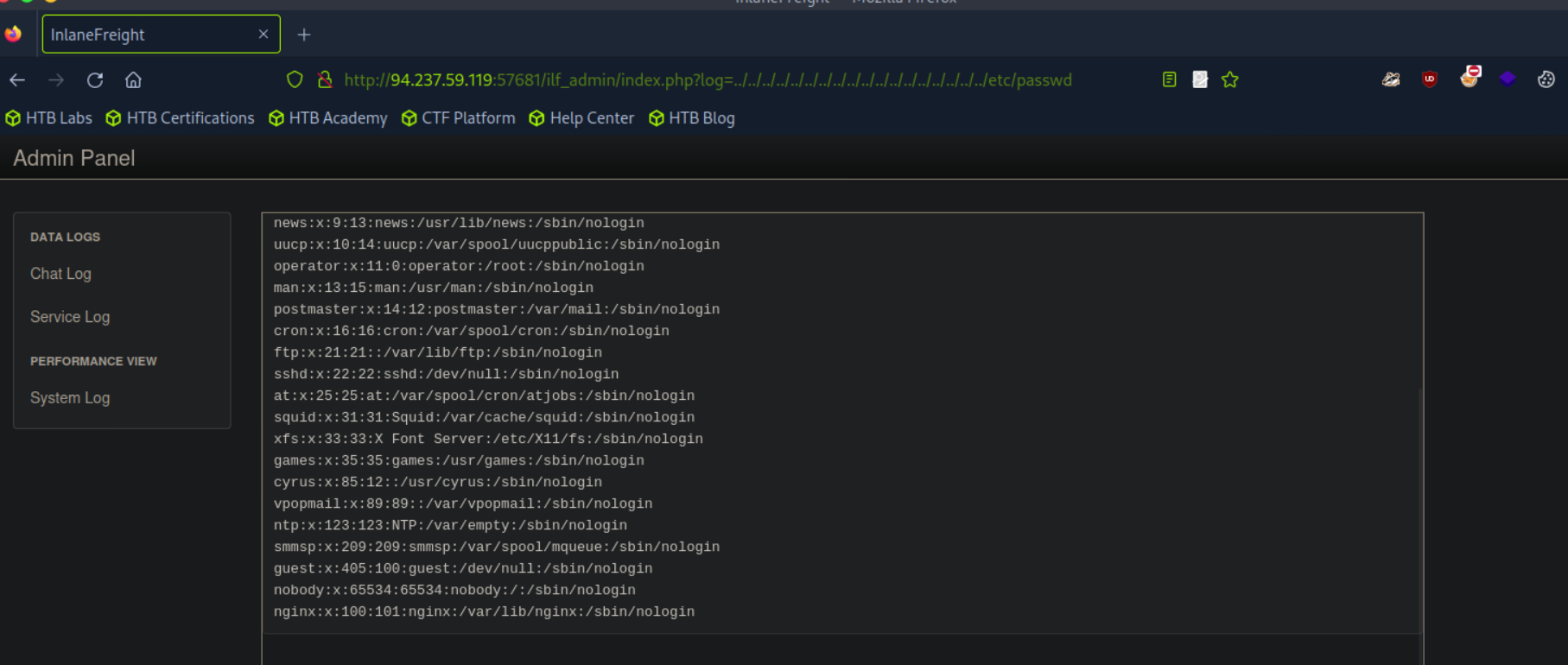Image resolution: width=1568 pixels, height=665 pixels.
Task: Open the System Log view
Action: click(x=70, y=398)
